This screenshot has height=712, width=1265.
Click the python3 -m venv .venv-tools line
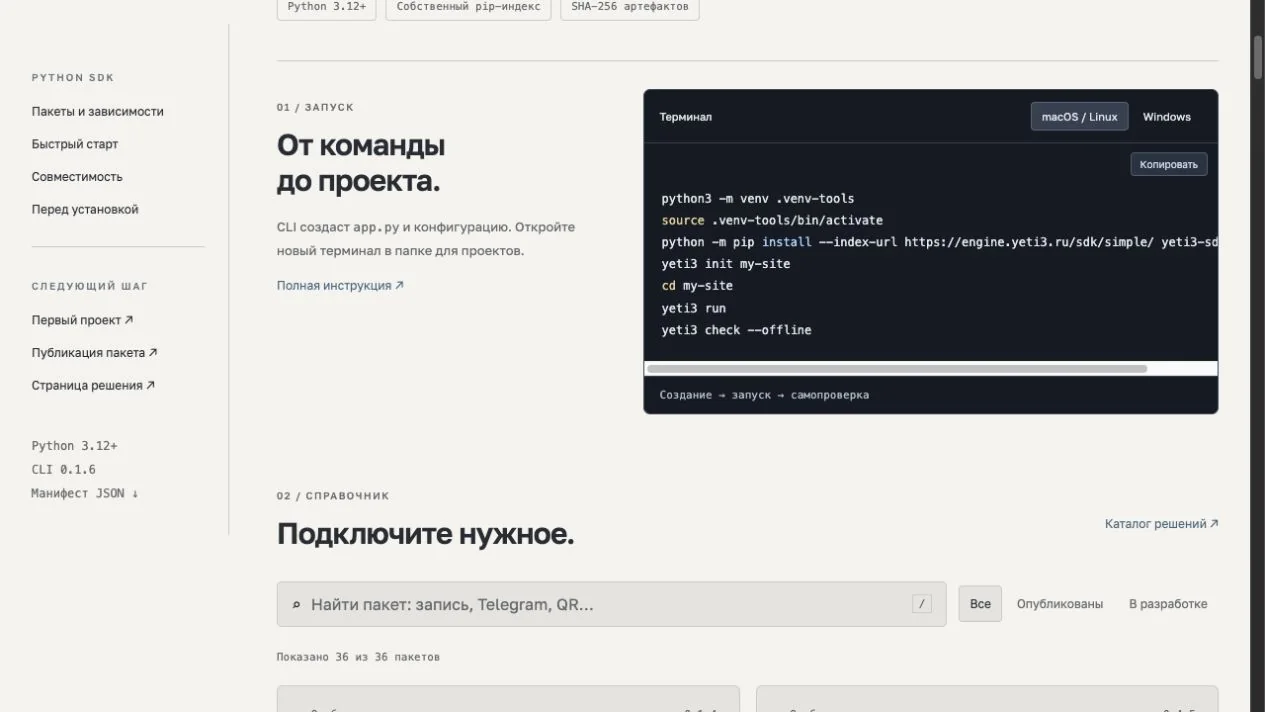point(758,198)
